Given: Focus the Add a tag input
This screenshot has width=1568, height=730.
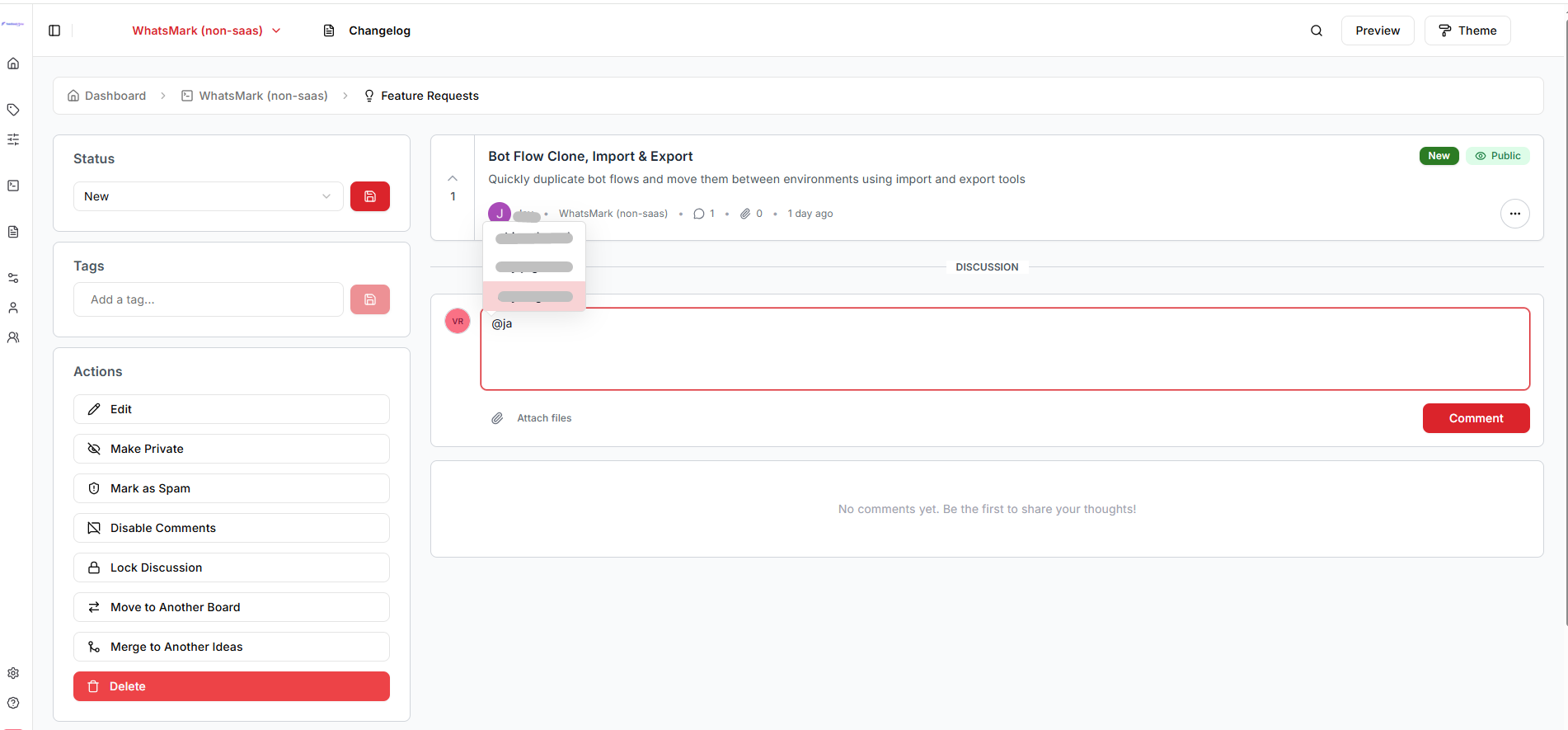Looking at the screenshot, I should 208,299.
